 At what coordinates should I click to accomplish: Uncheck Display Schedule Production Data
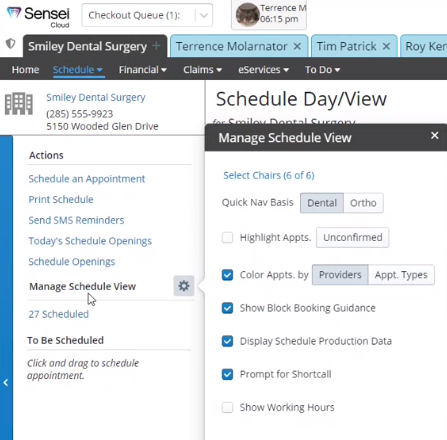(228, 341)
